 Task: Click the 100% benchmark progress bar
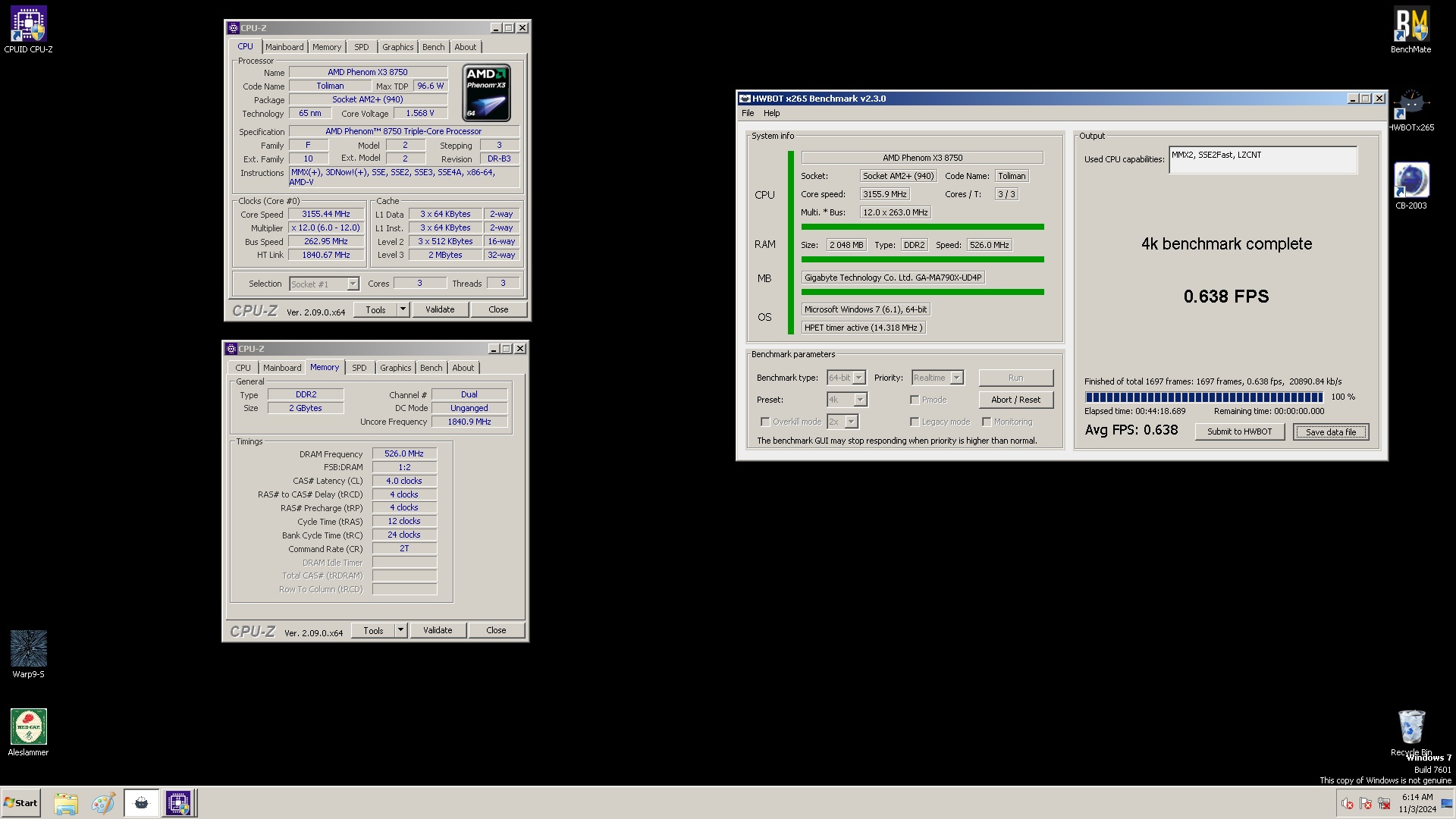(x=1204, y=397)
